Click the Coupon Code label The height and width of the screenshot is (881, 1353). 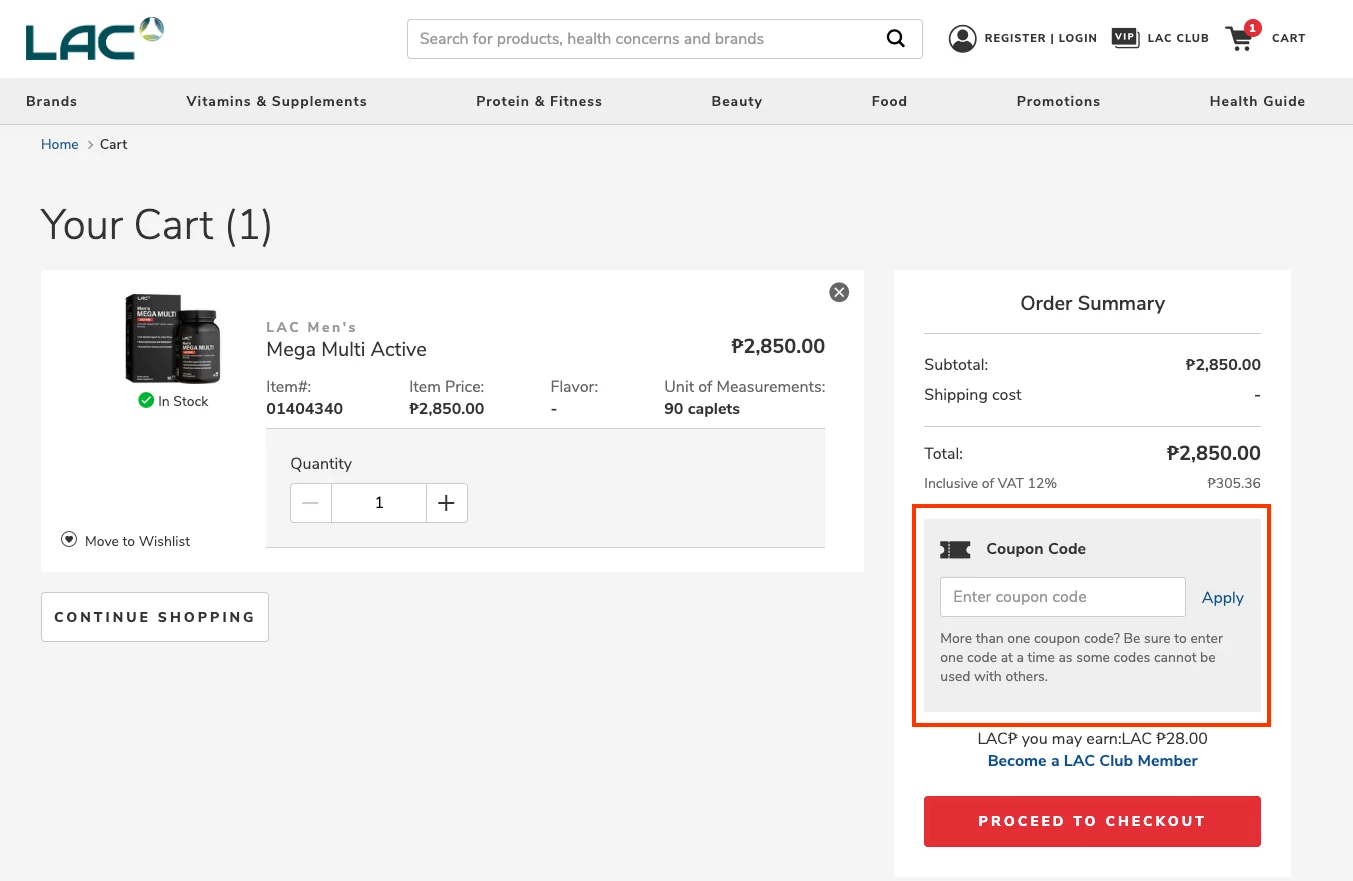point(1036,549)
